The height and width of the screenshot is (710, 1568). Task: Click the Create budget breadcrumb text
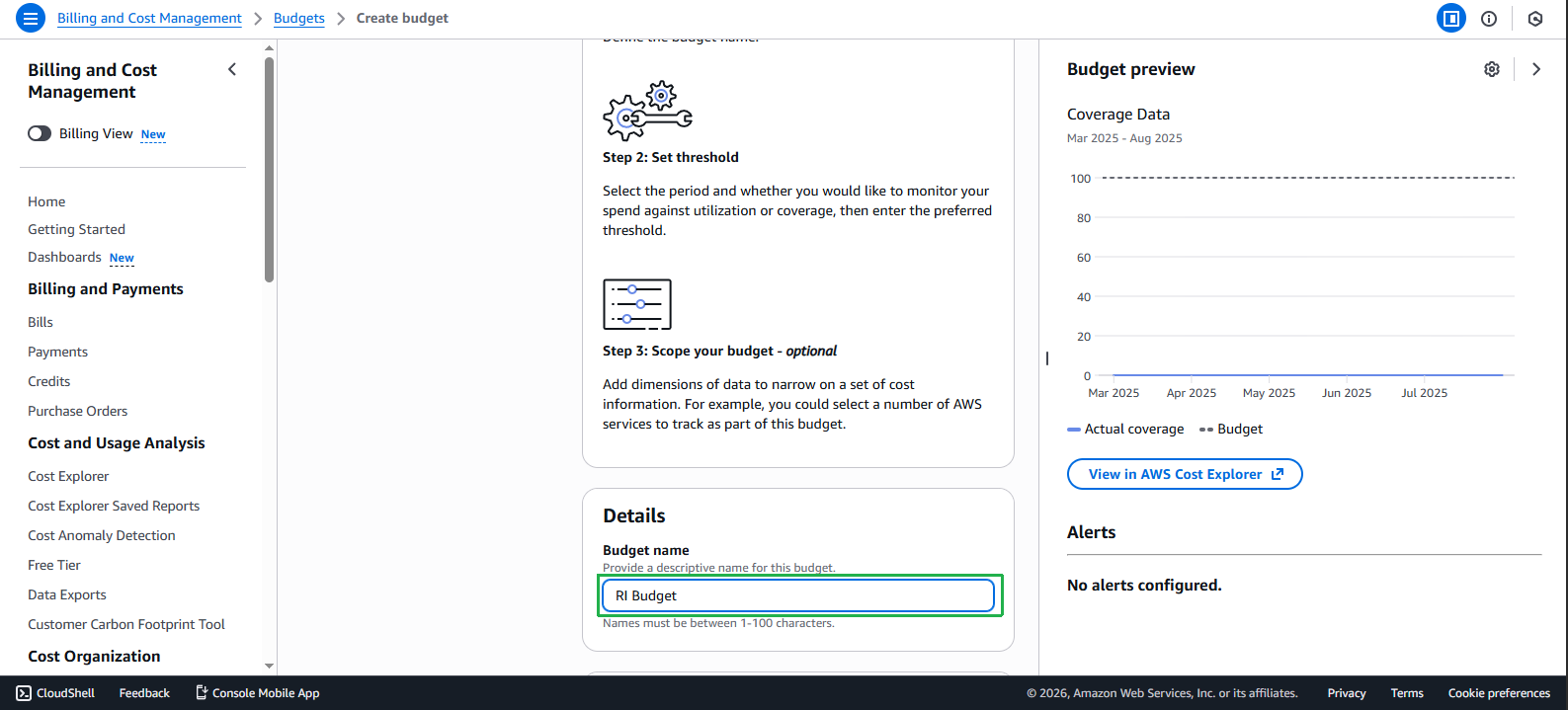[x=402, y=18]
